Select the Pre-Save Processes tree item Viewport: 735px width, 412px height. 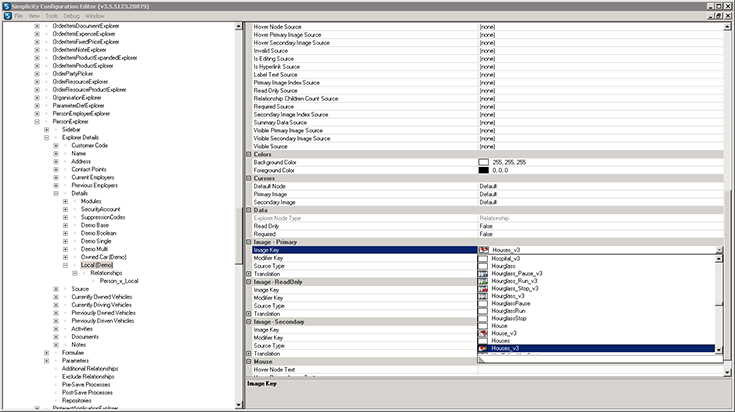(86, 384)
